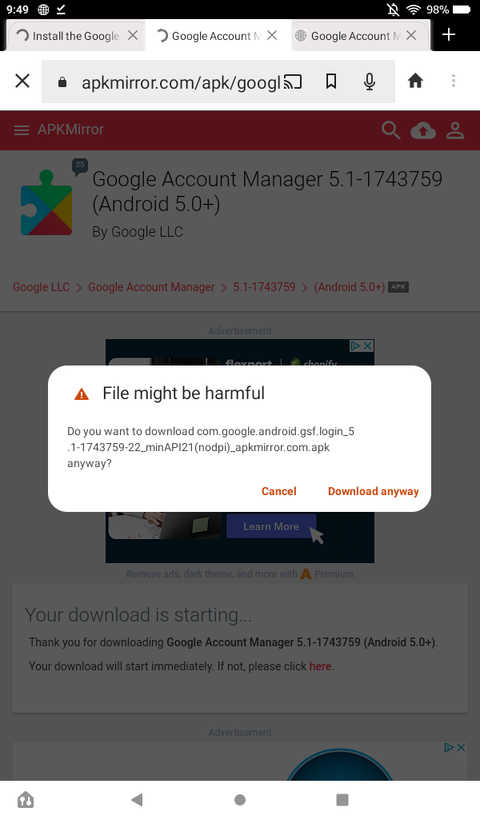Tap Google Account Manager breadcrumb link

click(151, 287)
